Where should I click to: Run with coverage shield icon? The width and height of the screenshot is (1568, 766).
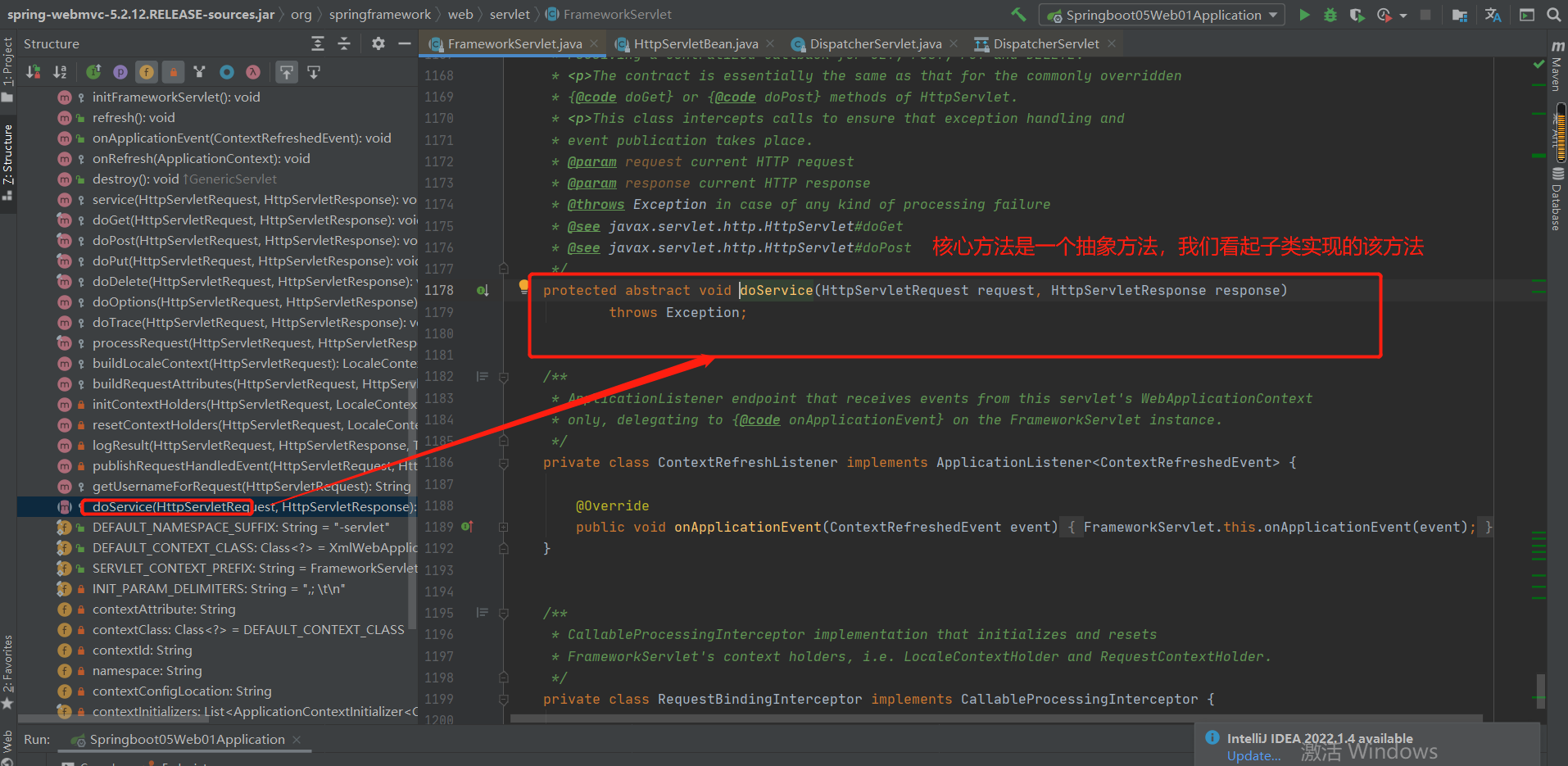click(1357, 15)
